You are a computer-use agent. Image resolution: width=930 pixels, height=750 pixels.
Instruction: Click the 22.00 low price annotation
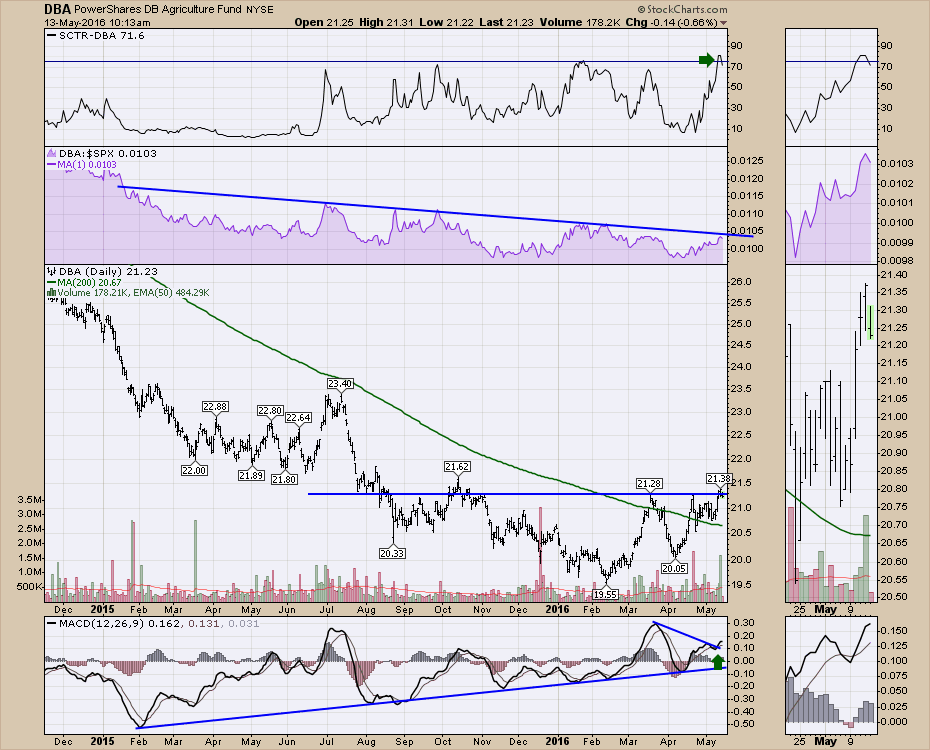(194, 470)
